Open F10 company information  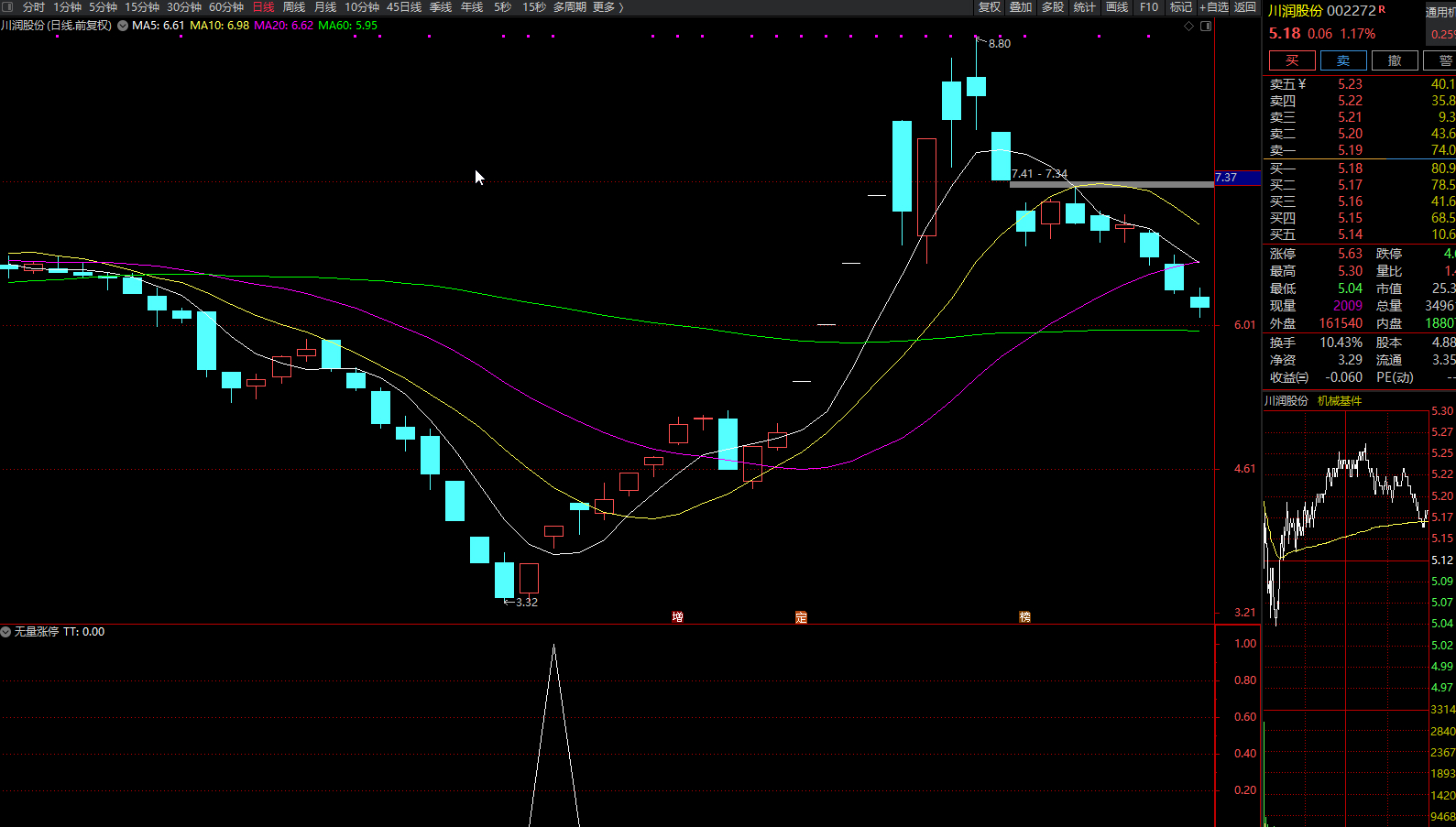click(x=1149, y=7)
